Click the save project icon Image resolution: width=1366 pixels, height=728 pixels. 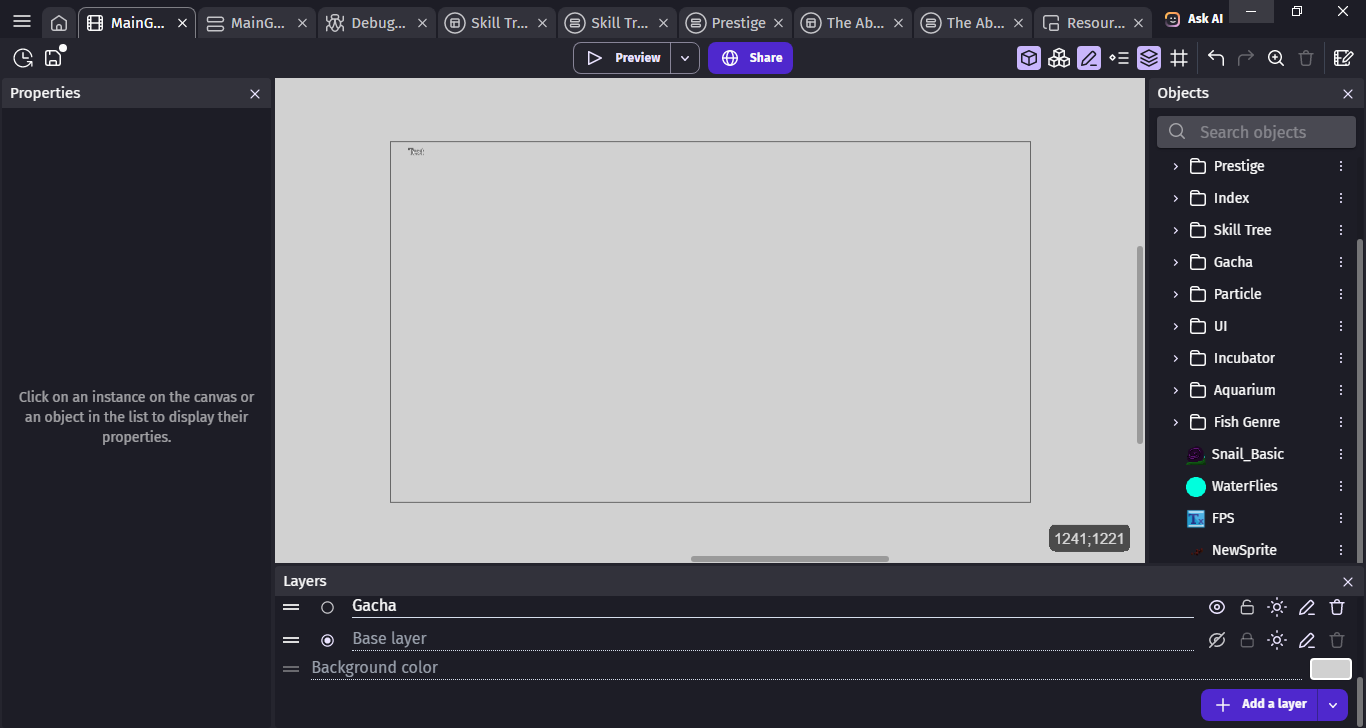click(x=53, y=58)
